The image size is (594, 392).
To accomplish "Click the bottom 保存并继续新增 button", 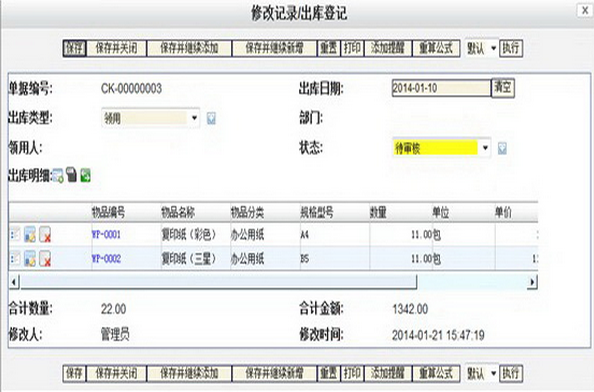I will (274, 373).
